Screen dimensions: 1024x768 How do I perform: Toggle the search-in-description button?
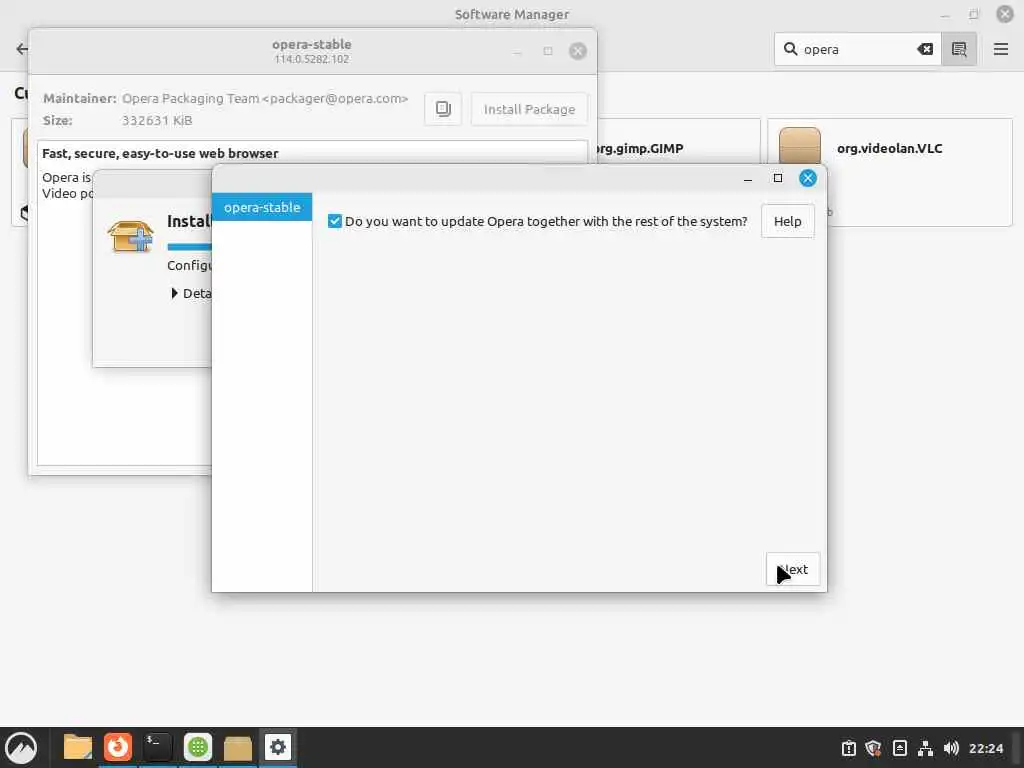959,49
